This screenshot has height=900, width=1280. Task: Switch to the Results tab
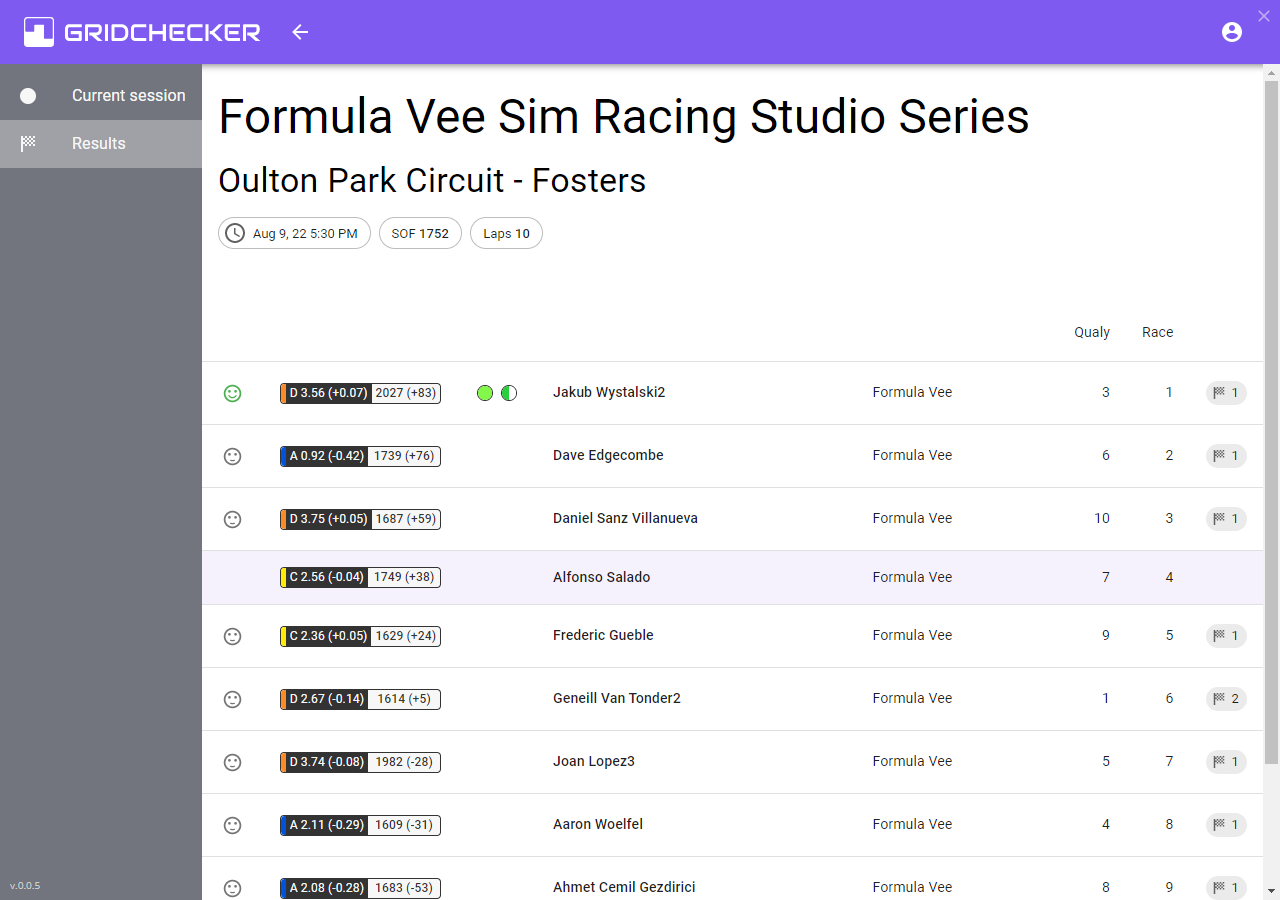[x=99, y=144]
